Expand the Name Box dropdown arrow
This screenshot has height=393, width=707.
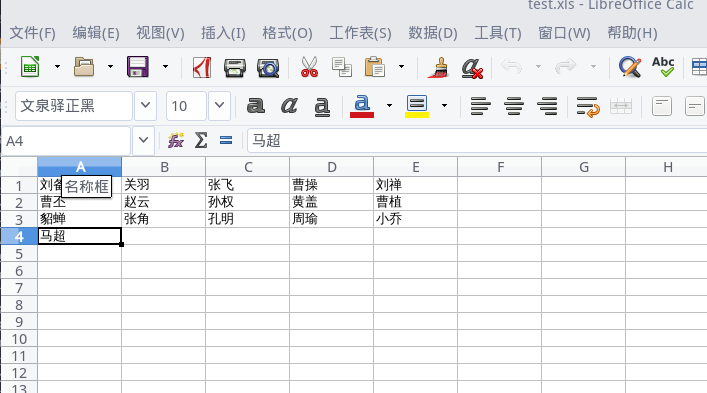pos(143,141)
